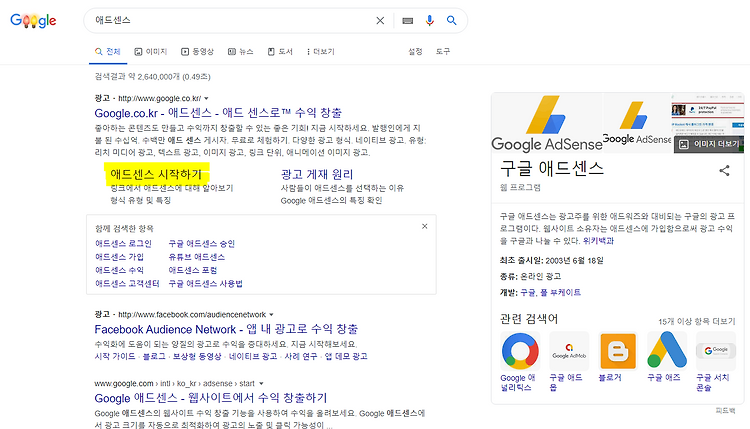Open 시작 가이드 sitelink

click(x=115, y=356)
